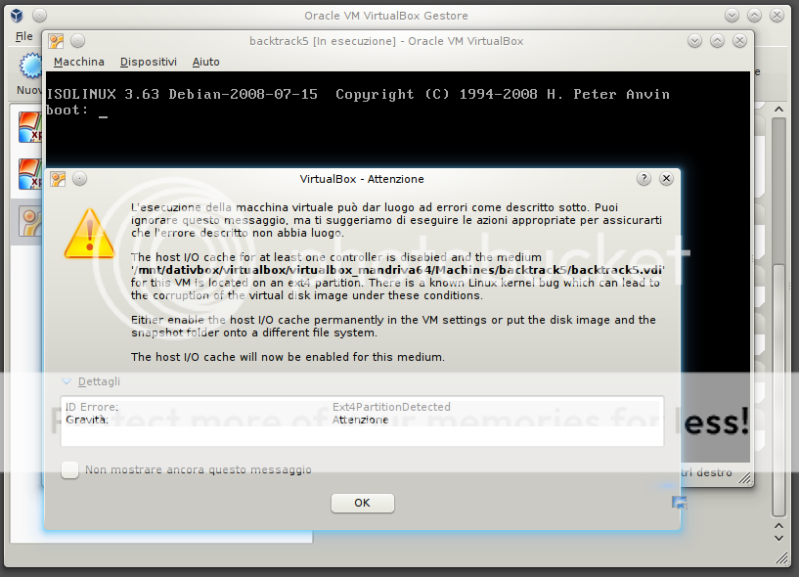Minimize the backtrack5 VM window
799x577 pixels.
click(x=695, y=41)
